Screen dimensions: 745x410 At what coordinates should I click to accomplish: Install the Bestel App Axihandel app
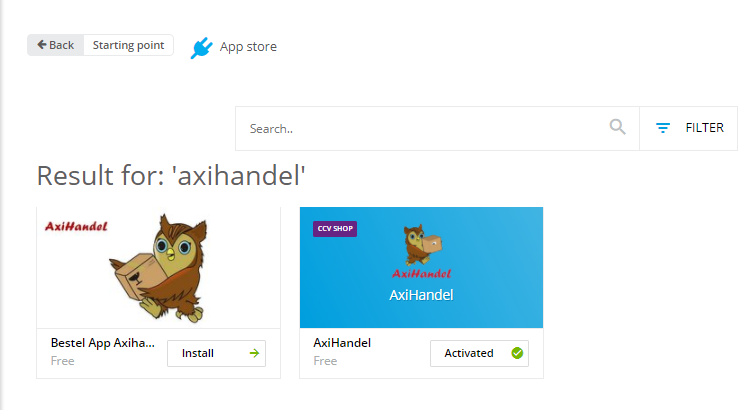tap(216, 353)
